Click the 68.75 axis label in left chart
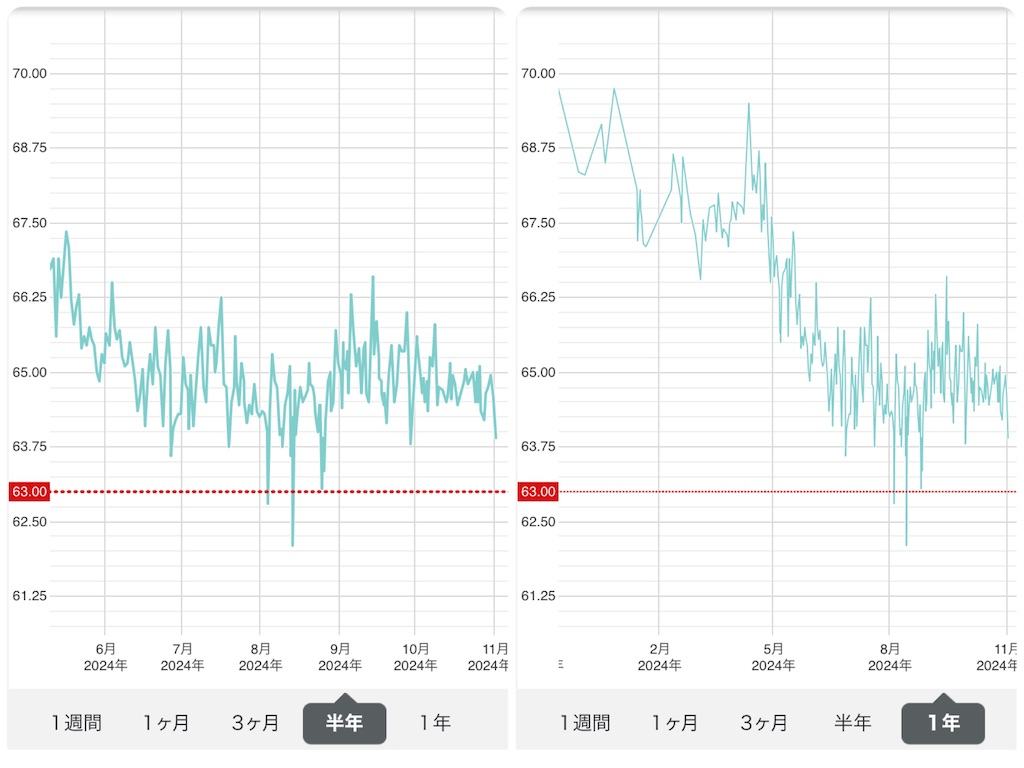Viewport: 1024px width, 768px height. point(29,148)
